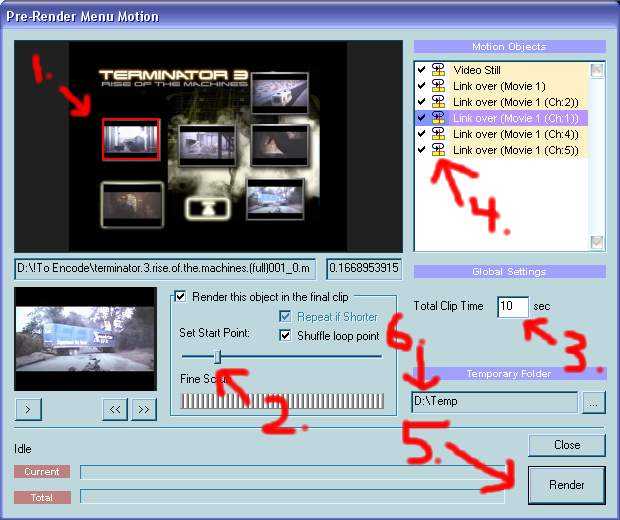Select Link over (Movie 1 (Ch:5)) row
This screenshot has height=520, width=620.
pos(501,149)
